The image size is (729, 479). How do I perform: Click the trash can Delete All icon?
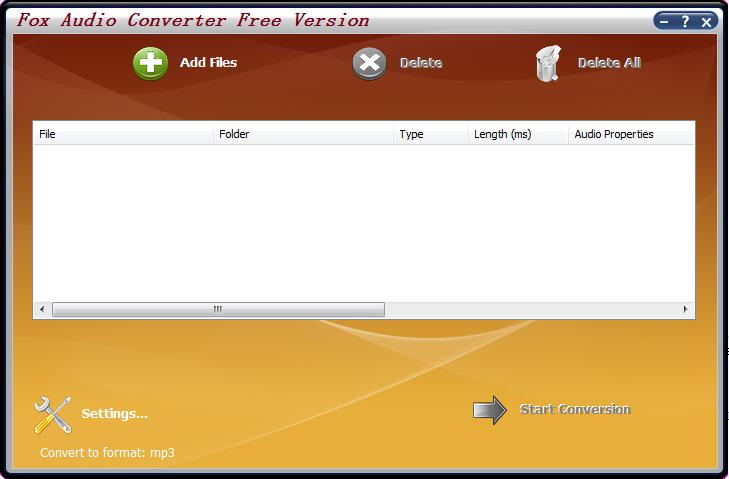[x=548, y=63]
